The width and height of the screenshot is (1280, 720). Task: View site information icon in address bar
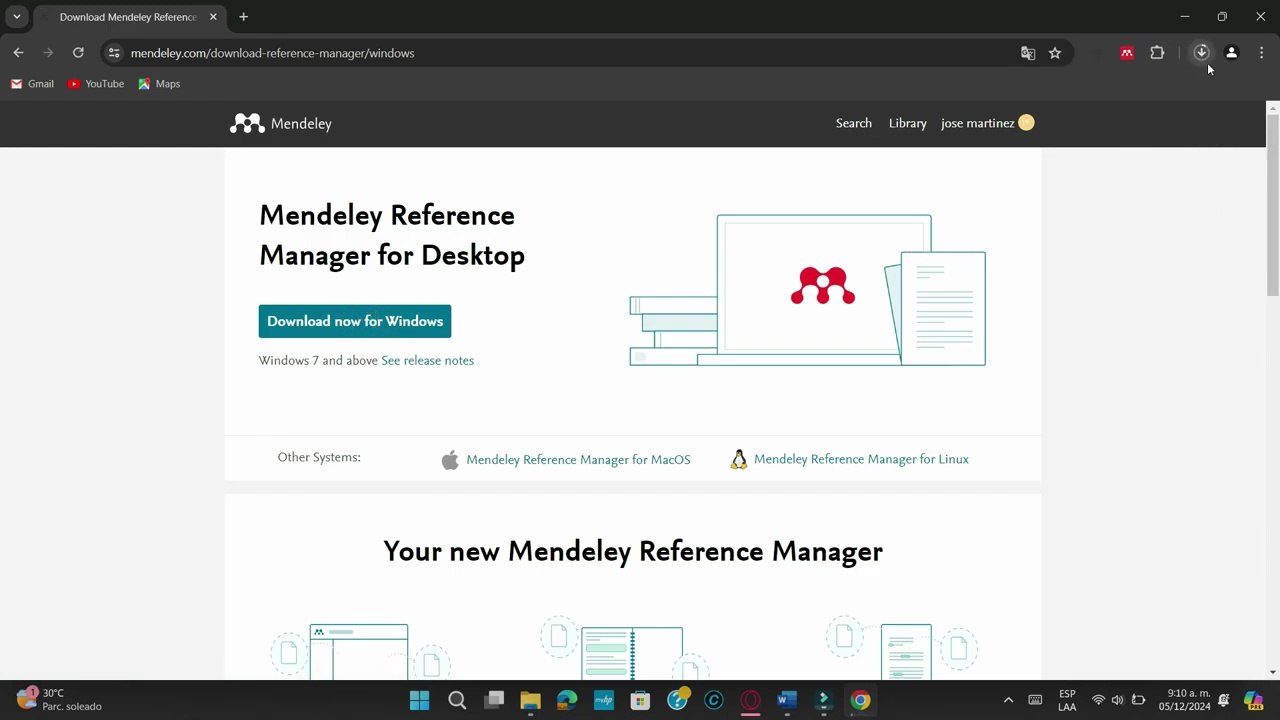pos(114,53)
